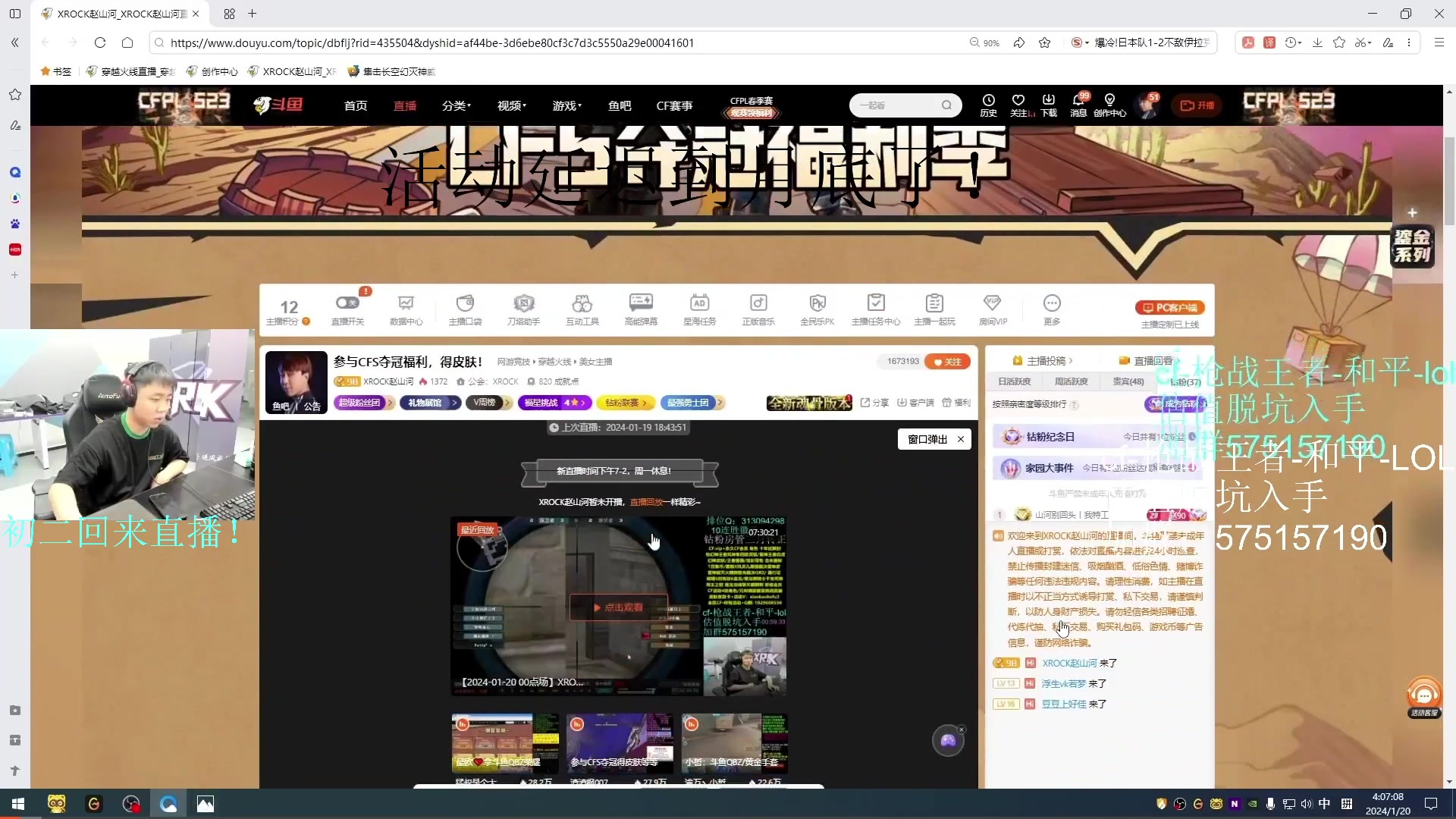Click the PC客户端 button

coord(1169,308)
